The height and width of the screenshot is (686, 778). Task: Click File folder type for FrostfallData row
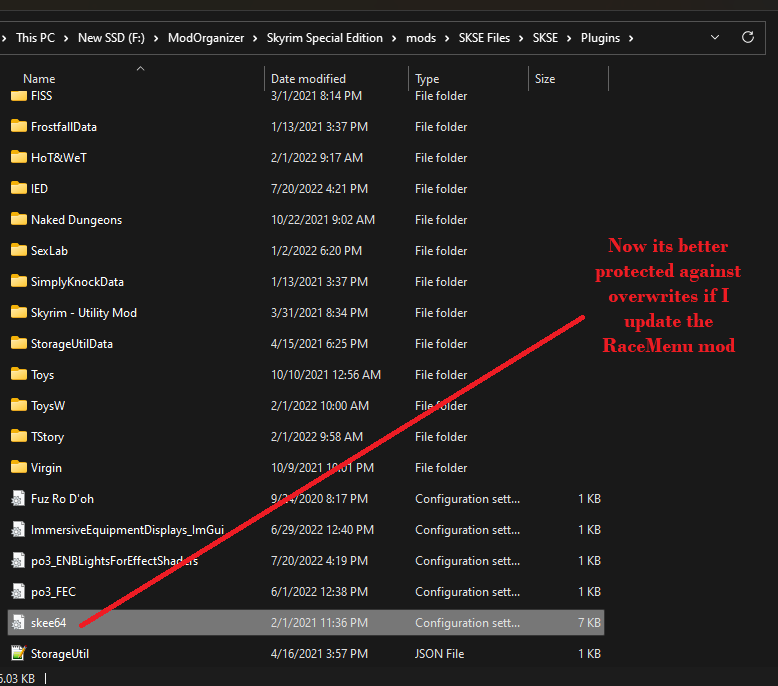(x=441, y=126)
